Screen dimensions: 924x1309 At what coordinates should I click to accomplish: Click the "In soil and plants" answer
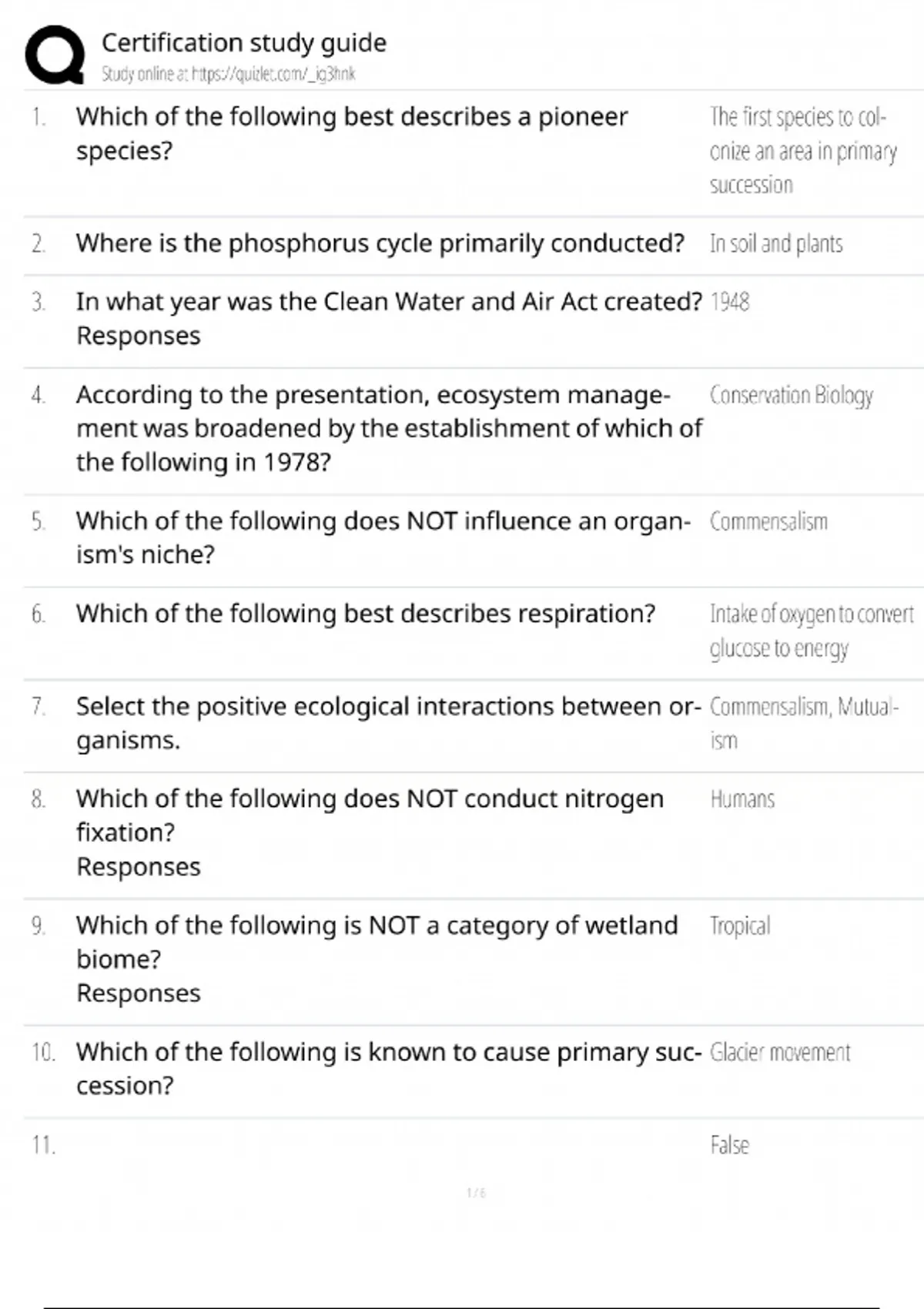pyautogui.click(x=776, y=244)
